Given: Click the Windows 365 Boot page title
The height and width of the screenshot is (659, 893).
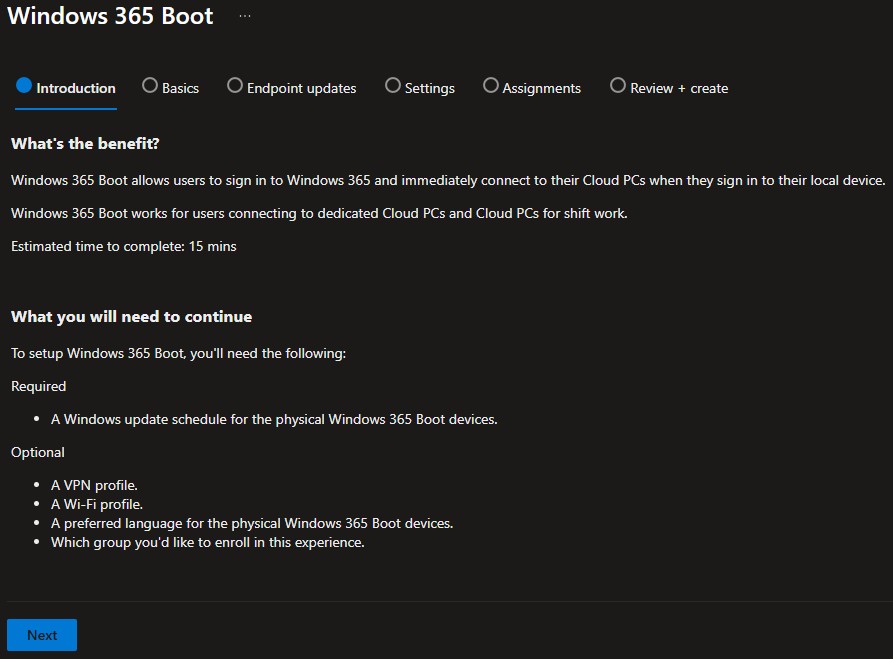Looking at the screenshot, I should (x=110, y=17).
